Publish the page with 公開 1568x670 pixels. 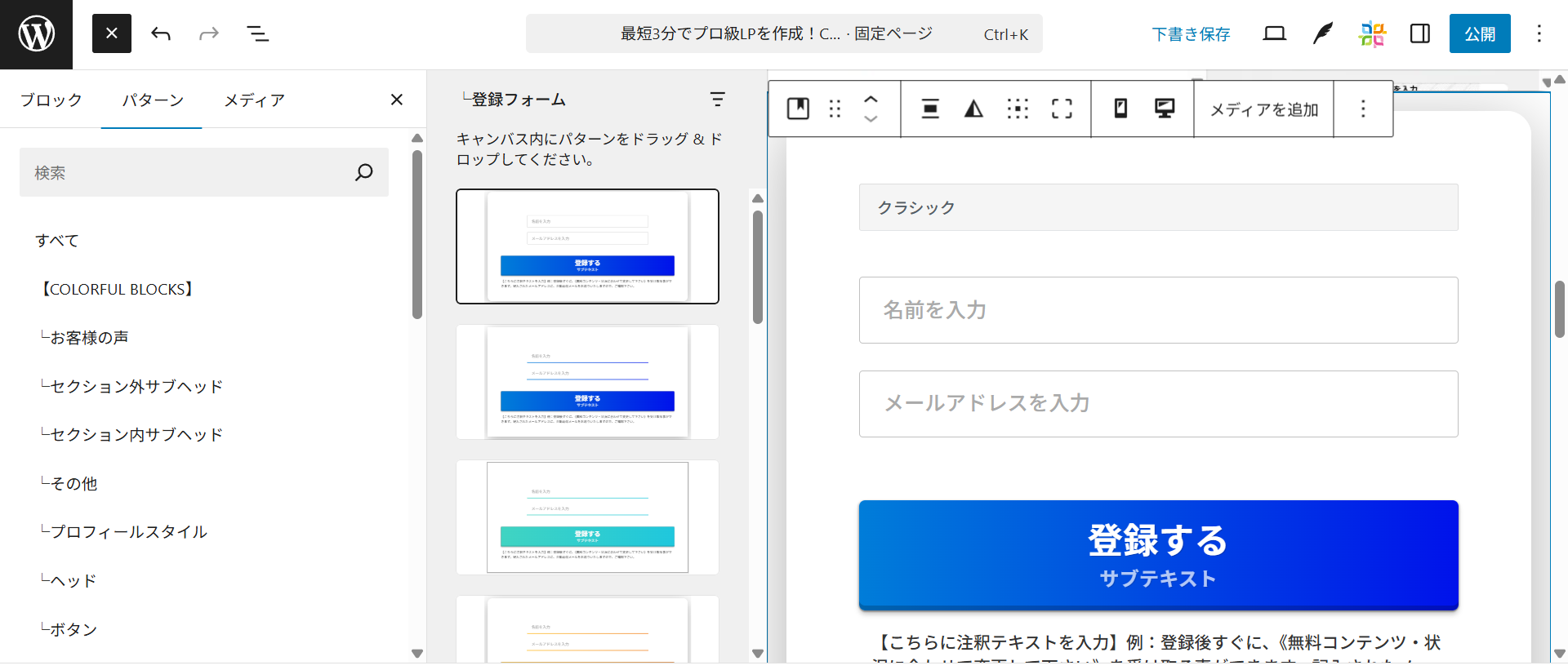click(x=1480, y=33)
